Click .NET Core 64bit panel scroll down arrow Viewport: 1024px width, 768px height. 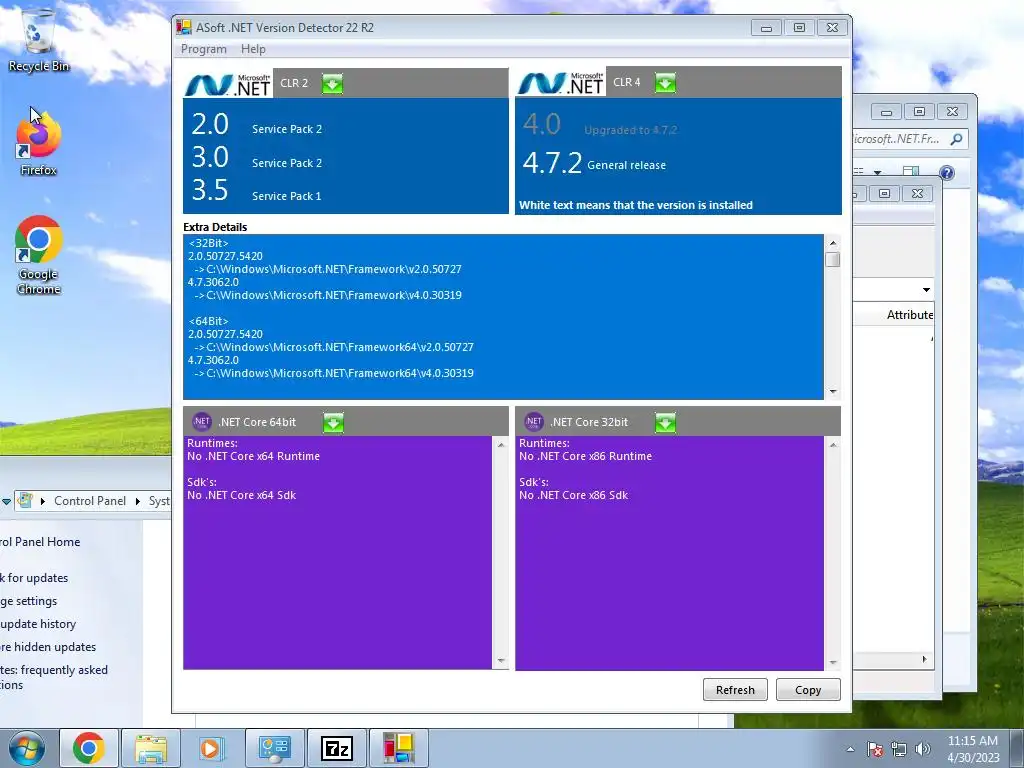(x=501, y=661)
